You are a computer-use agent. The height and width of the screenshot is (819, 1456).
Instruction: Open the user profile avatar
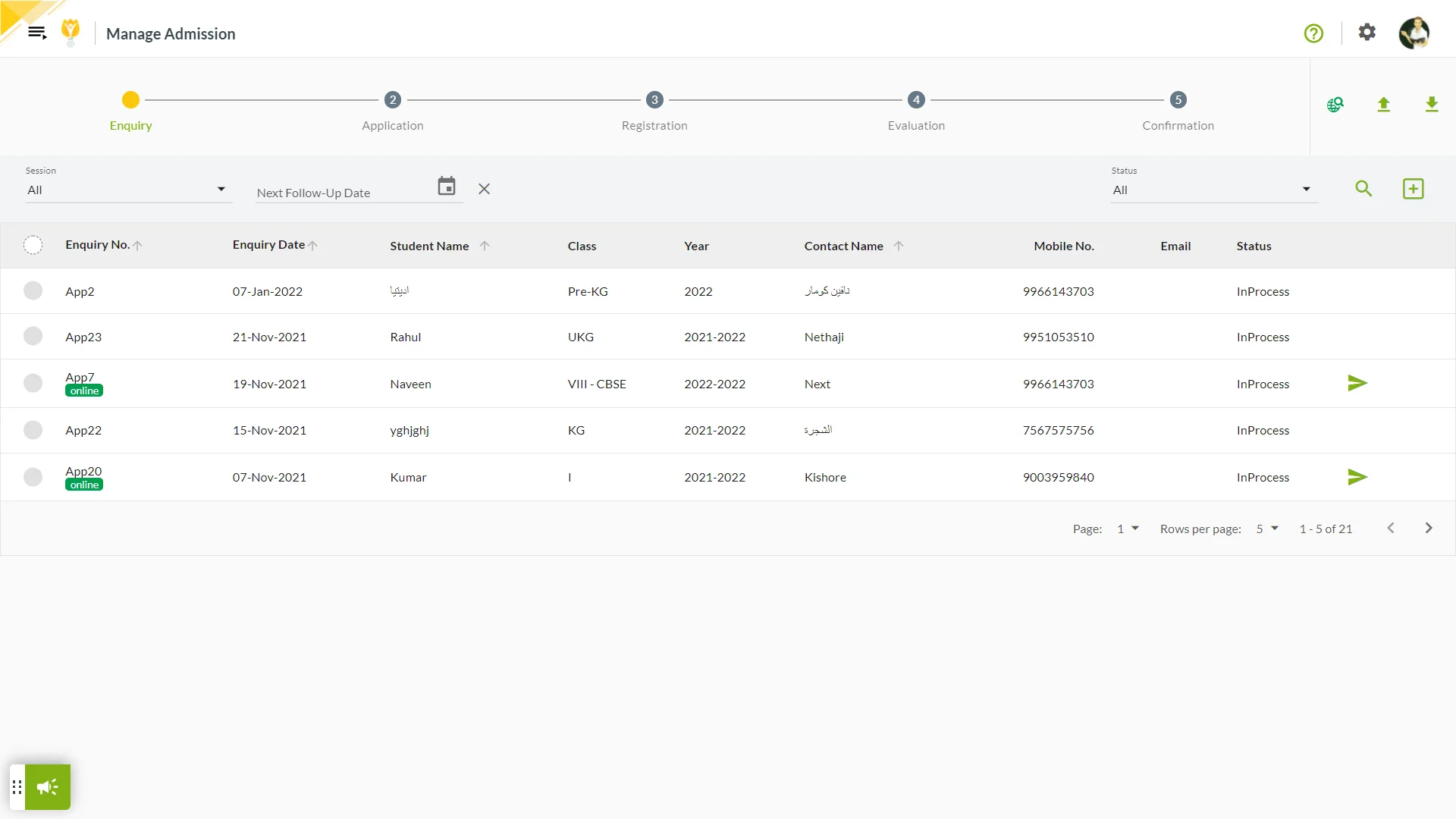pyautogui.click(x=1414, y=33)
